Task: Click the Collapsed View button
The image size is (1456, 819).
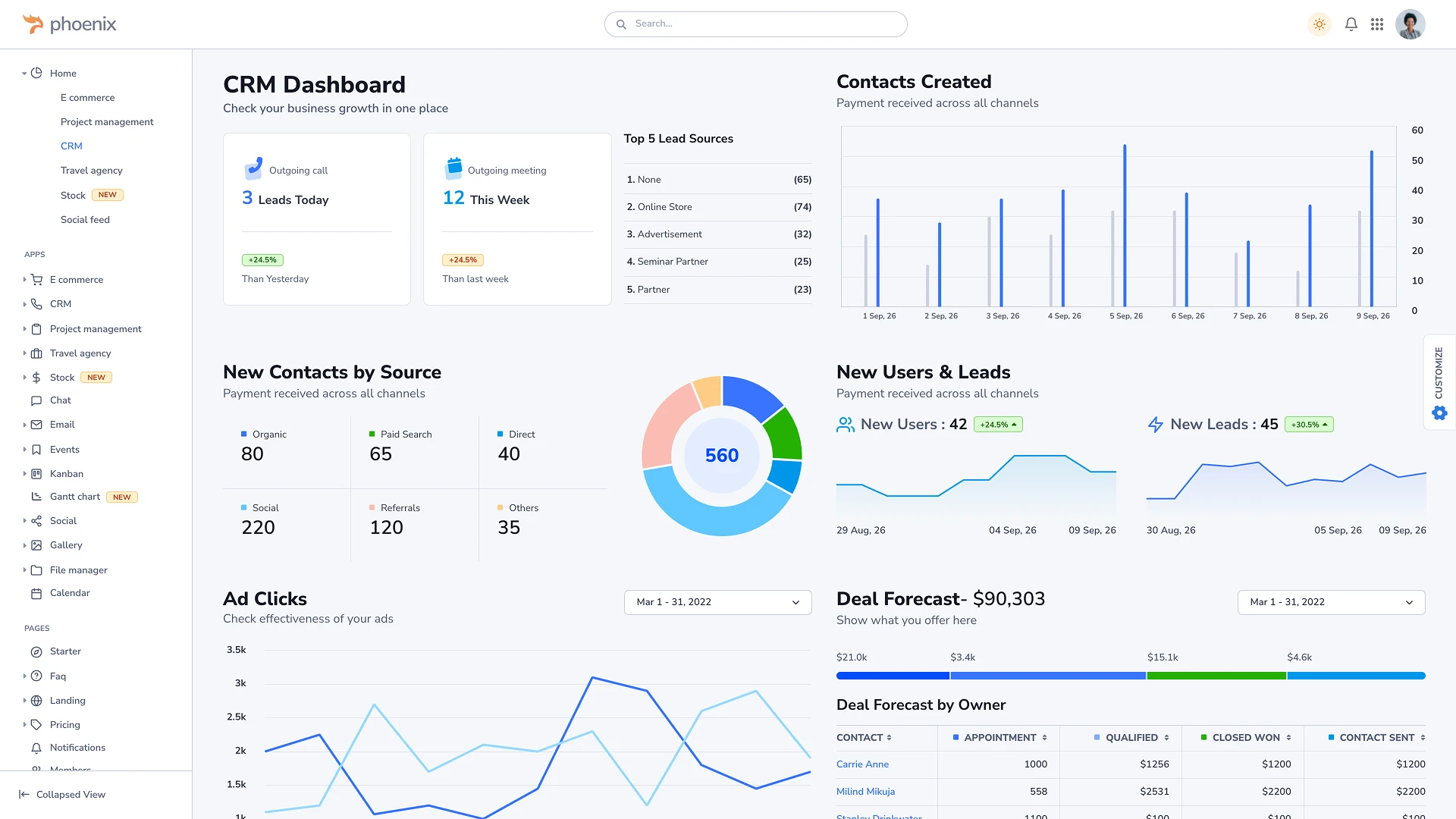Action: pyautogui.click(x=62, y=795)
